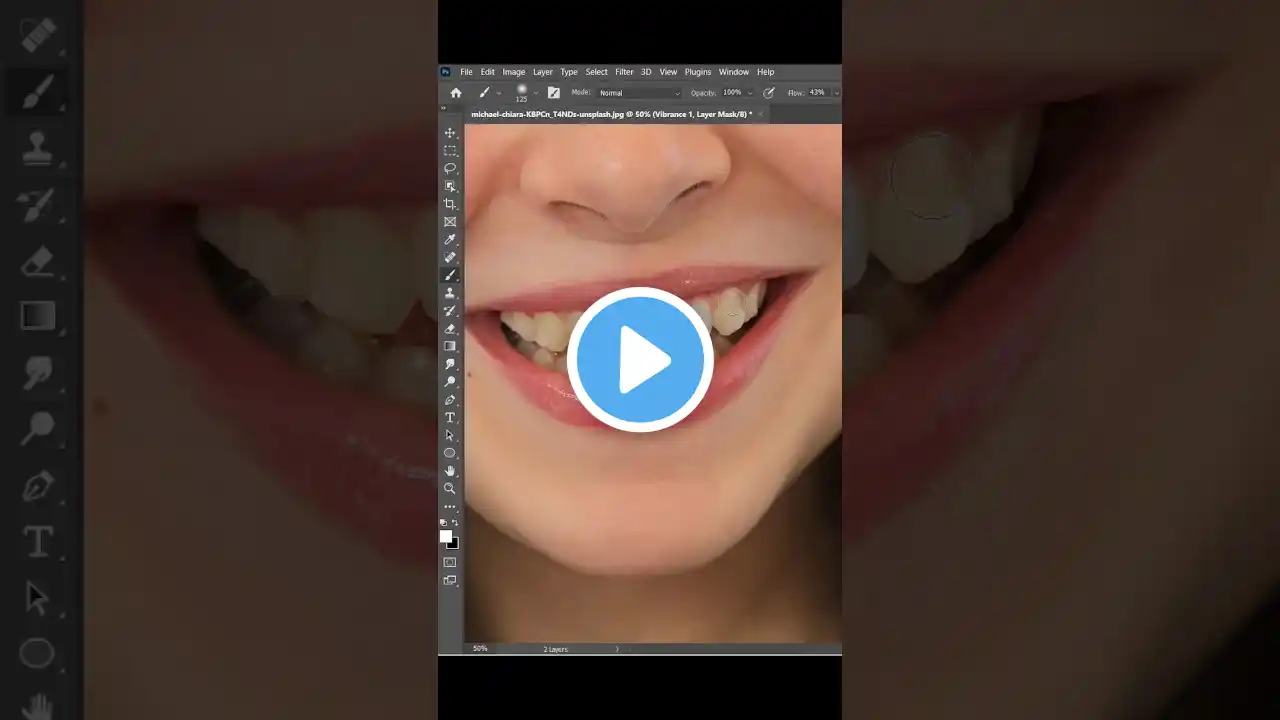
Task: Choose the Crop tool
Action: 450,203
